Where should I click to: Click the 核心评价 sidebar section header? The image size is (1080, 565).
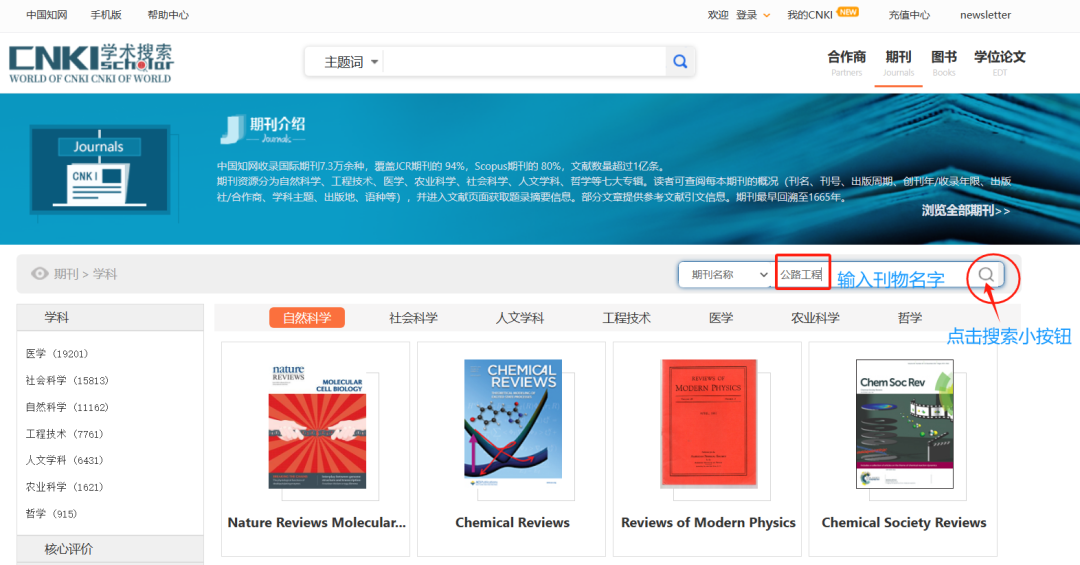(x=110, y=549)
